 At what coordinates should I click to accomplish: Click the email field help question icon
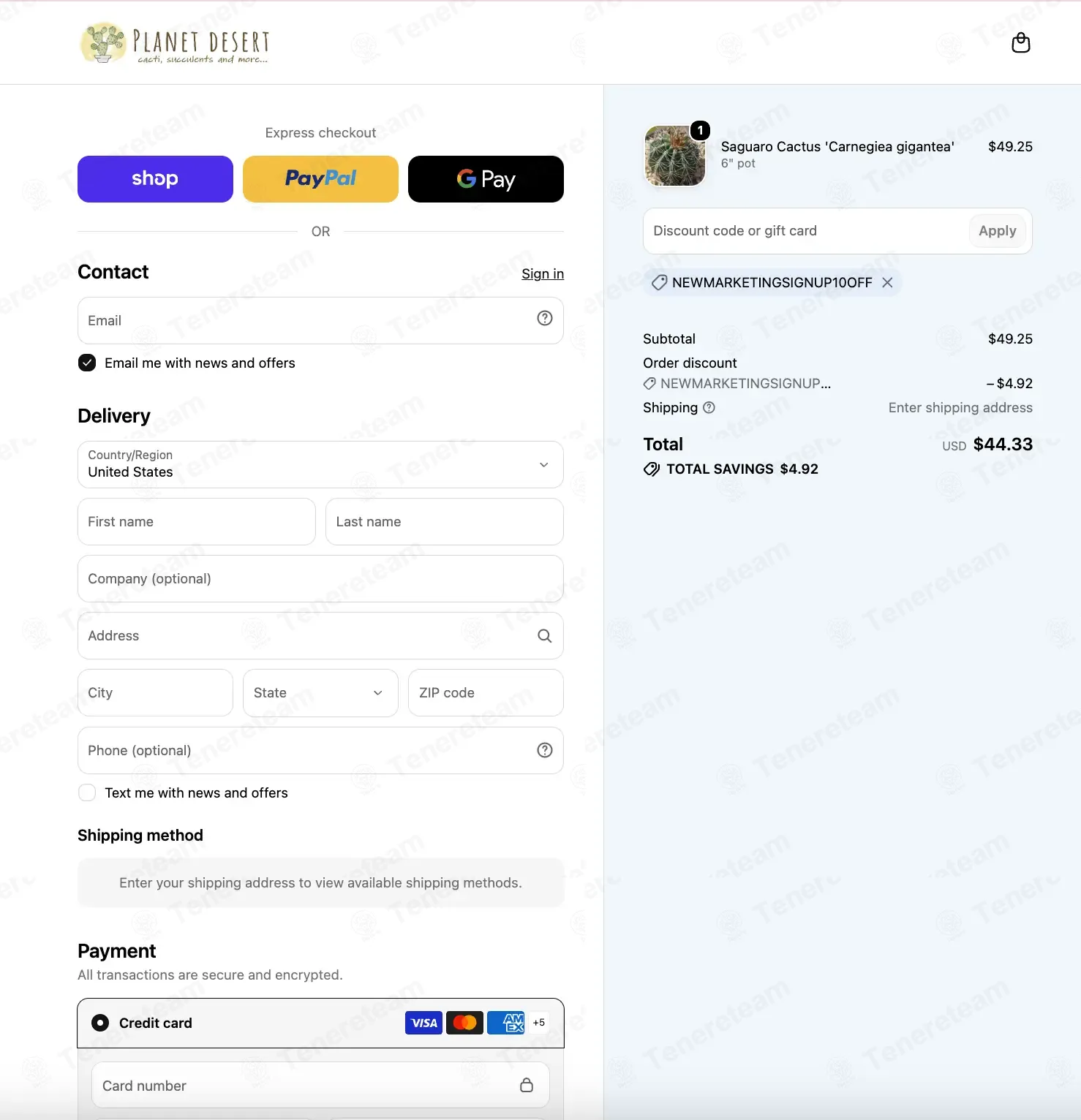(545, 318)
